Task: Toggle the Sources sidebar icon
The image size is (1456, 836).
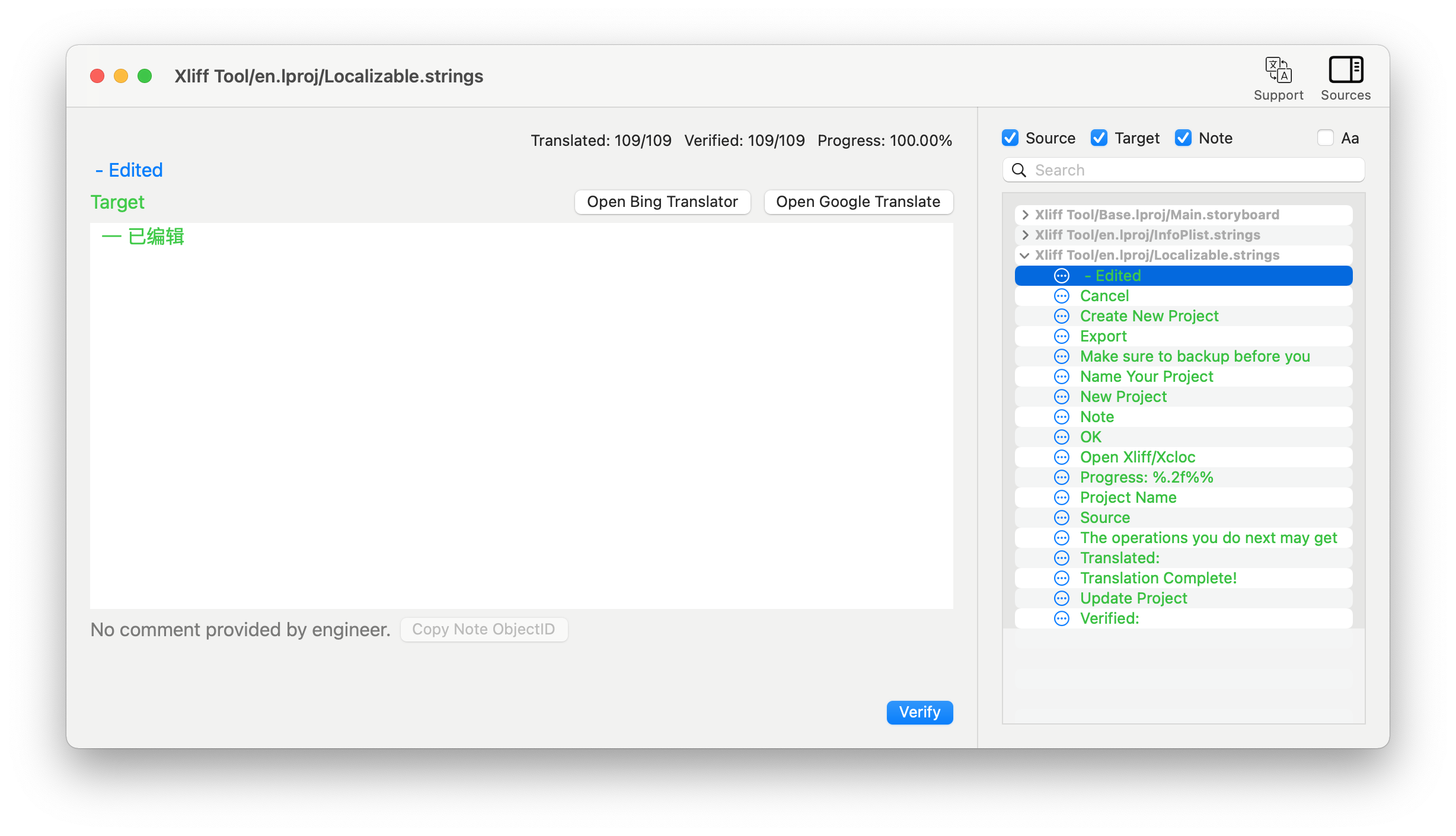Action: pos(1345,71)
